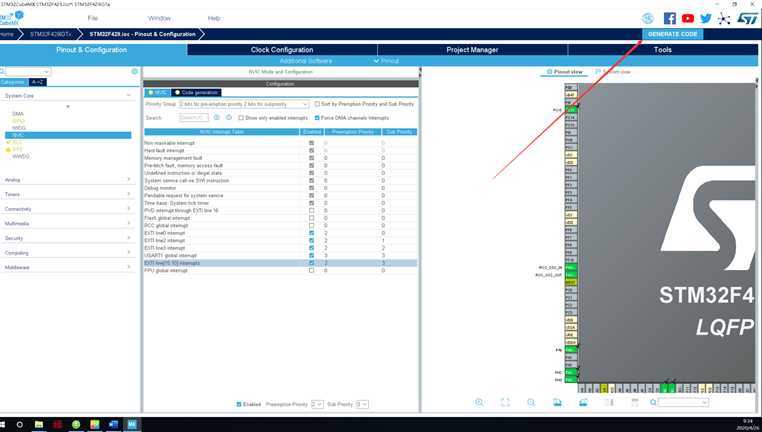The width and height of the screenshot is (762, 432).
Task: Select the EXTI line2 interrupt row
Action: point(280,241)
